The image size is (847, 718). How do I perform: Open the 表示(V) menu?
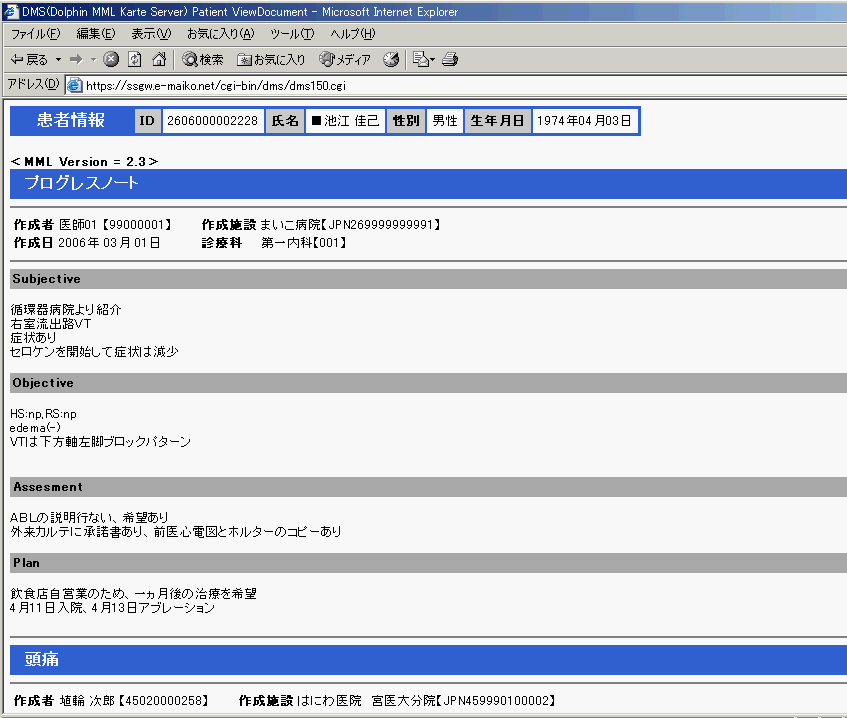(151, 34)
